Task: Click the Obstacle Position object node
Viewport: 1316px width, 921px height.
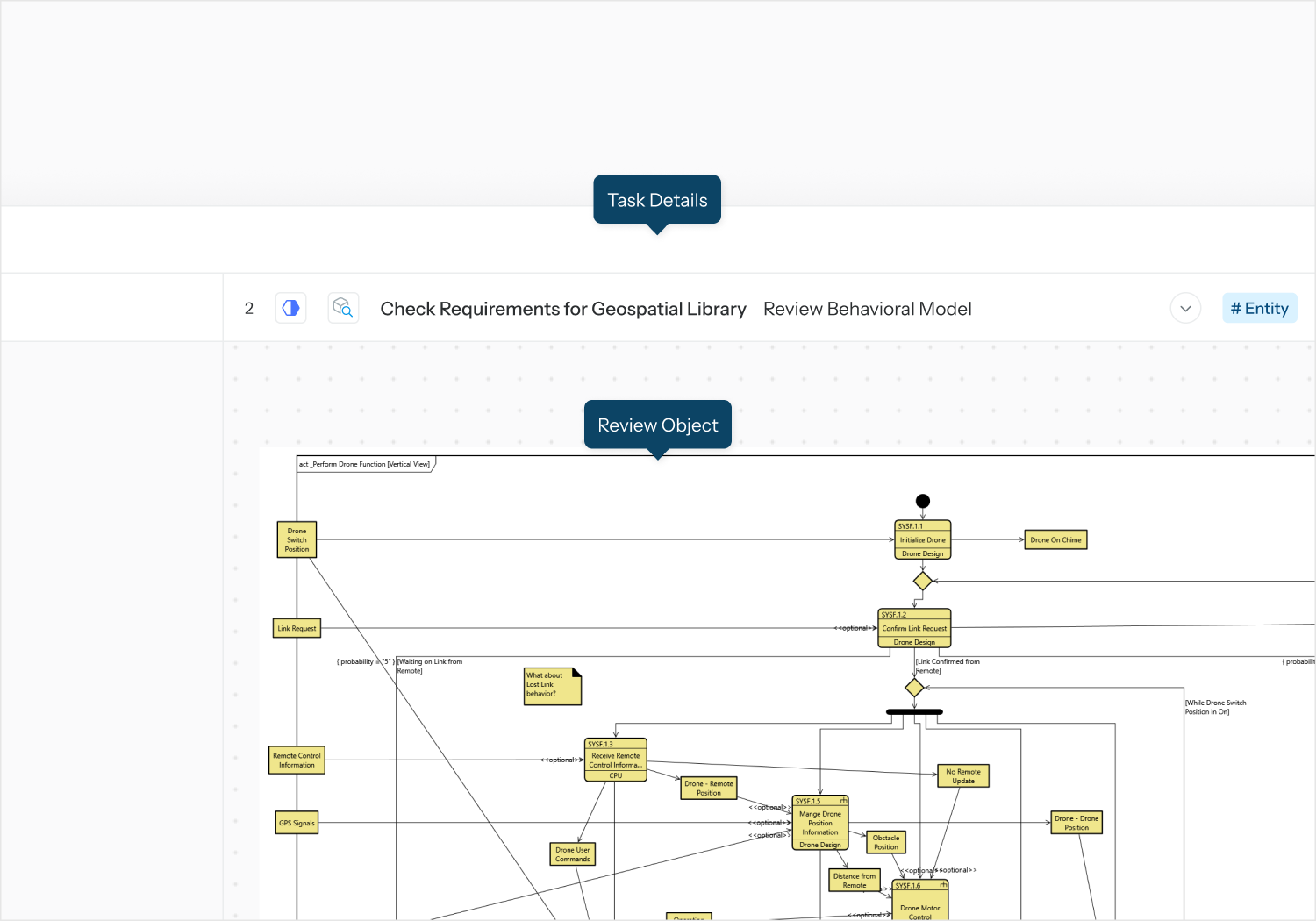Action: coord(885,843)
